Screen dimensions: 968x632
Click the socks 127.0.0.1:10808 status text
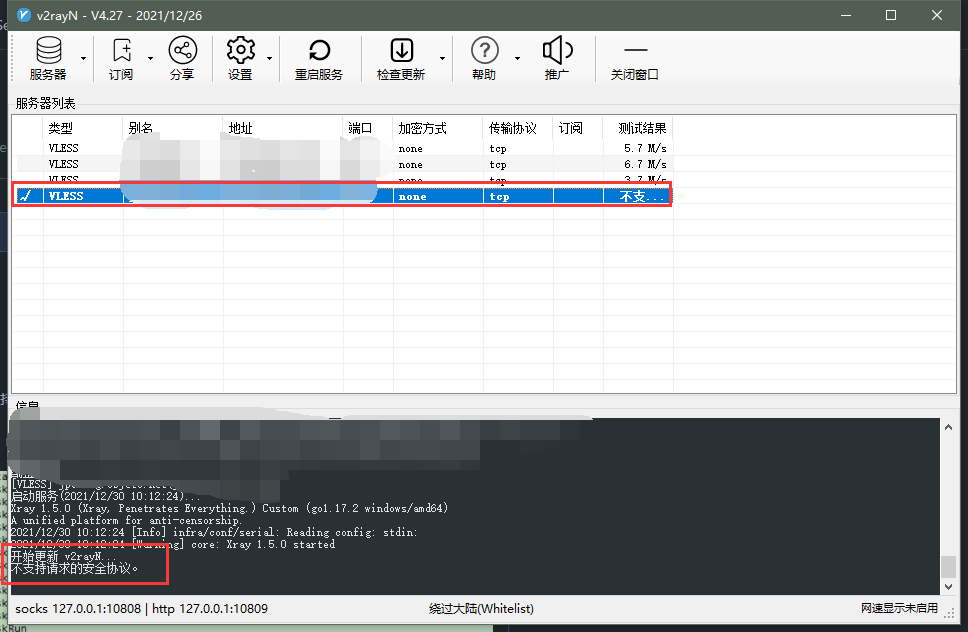[78, 609]
